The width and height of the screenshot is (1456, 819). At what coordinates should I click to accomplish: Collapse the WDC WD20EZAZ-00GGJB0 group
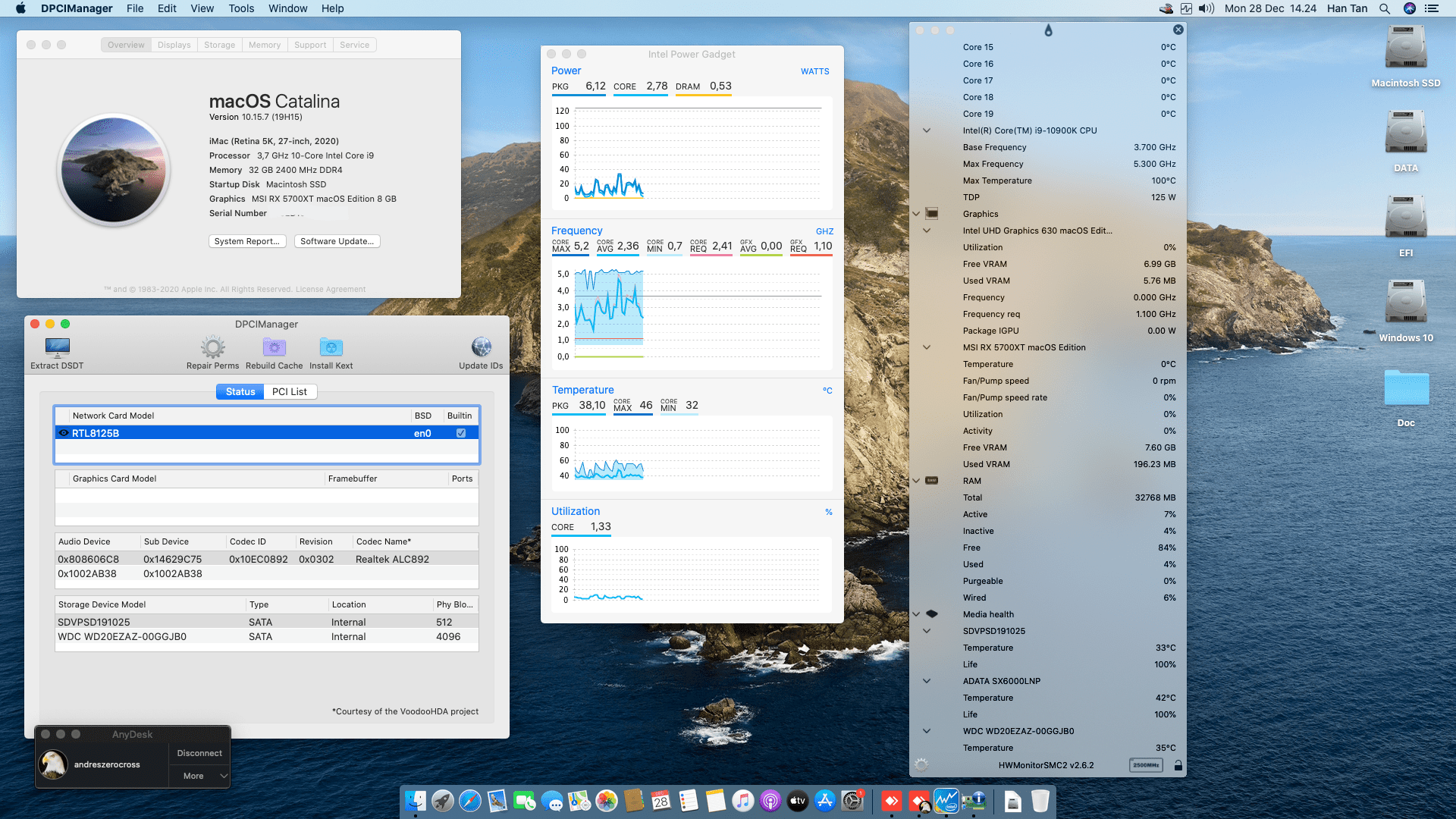click(927, 731)
